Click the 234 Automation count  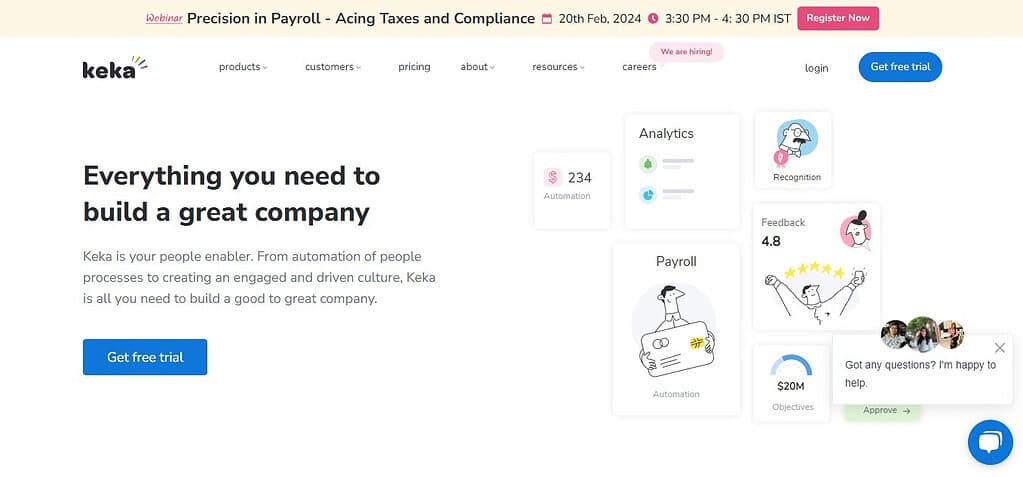(x=579, y=177)
